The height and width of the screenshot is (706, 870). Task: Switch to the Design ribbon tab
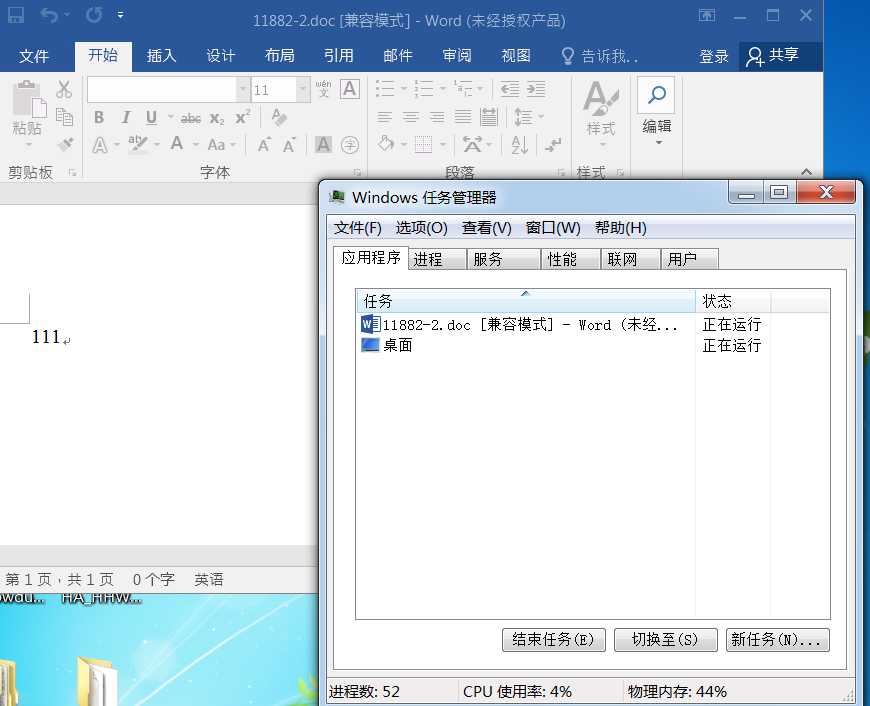click(x=220, y=56)
